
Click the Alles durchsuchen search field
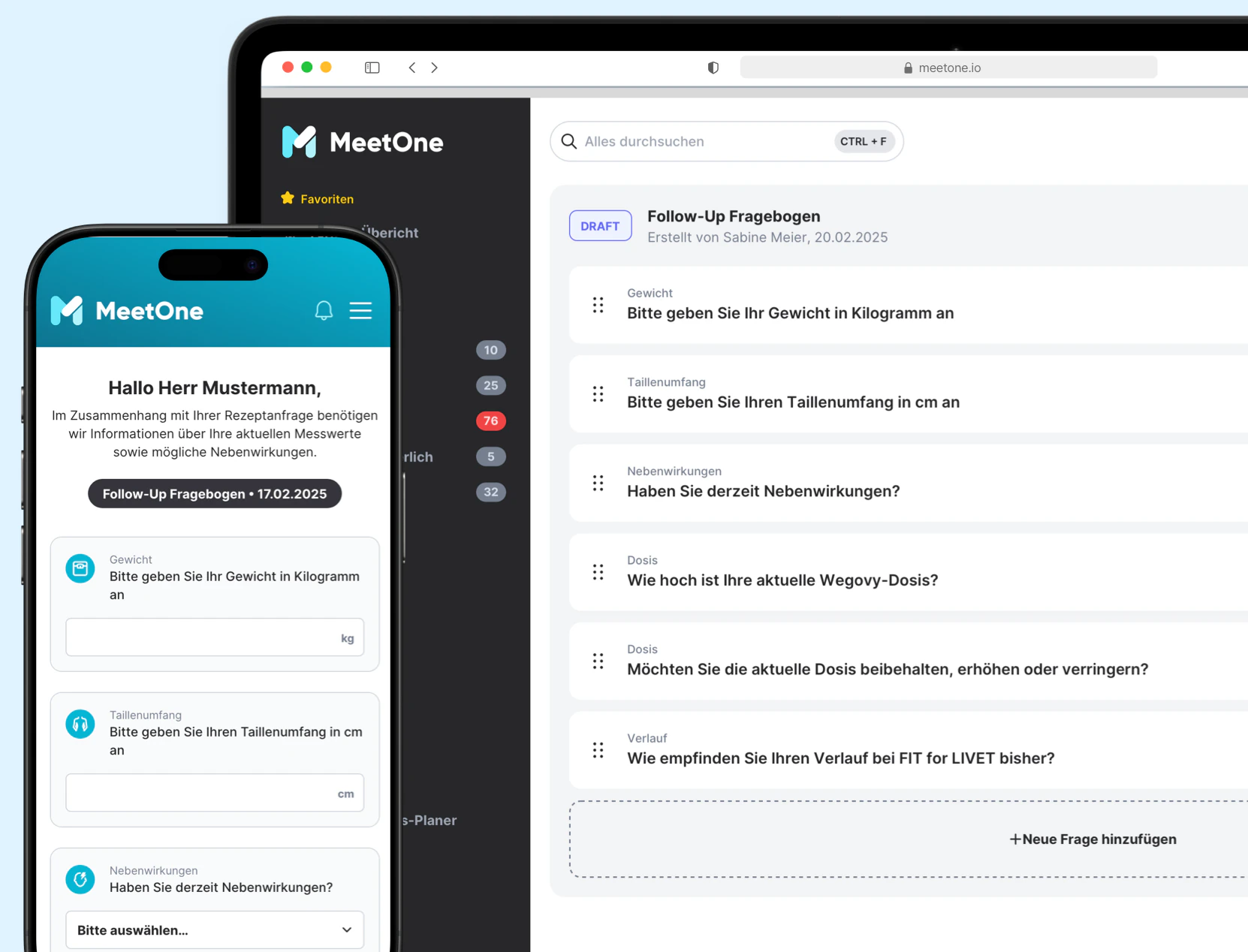(x=726, y=141)
